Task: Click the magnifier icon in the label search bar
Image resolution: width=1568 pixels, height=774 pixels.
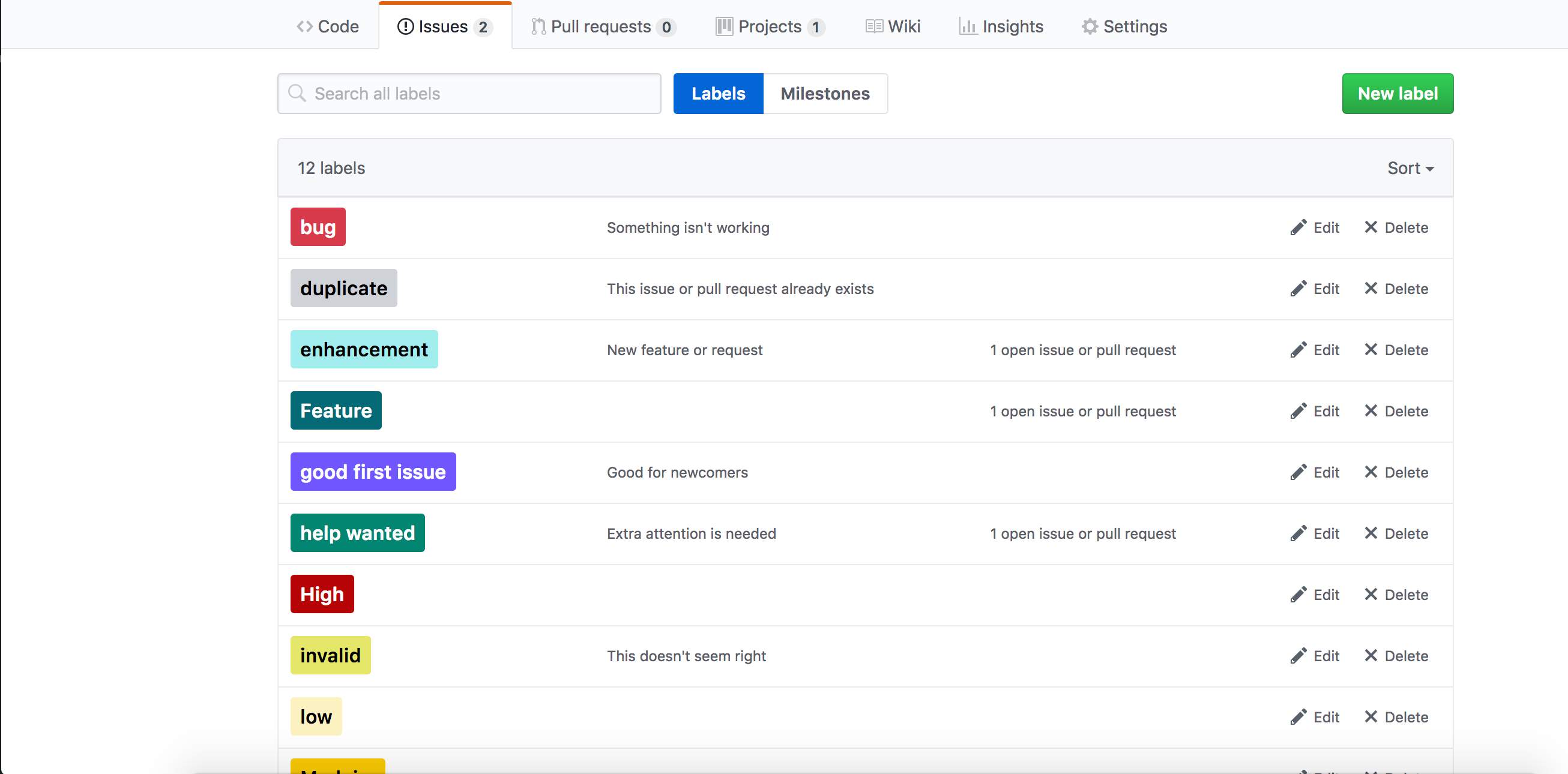Action: coord(298,93)
